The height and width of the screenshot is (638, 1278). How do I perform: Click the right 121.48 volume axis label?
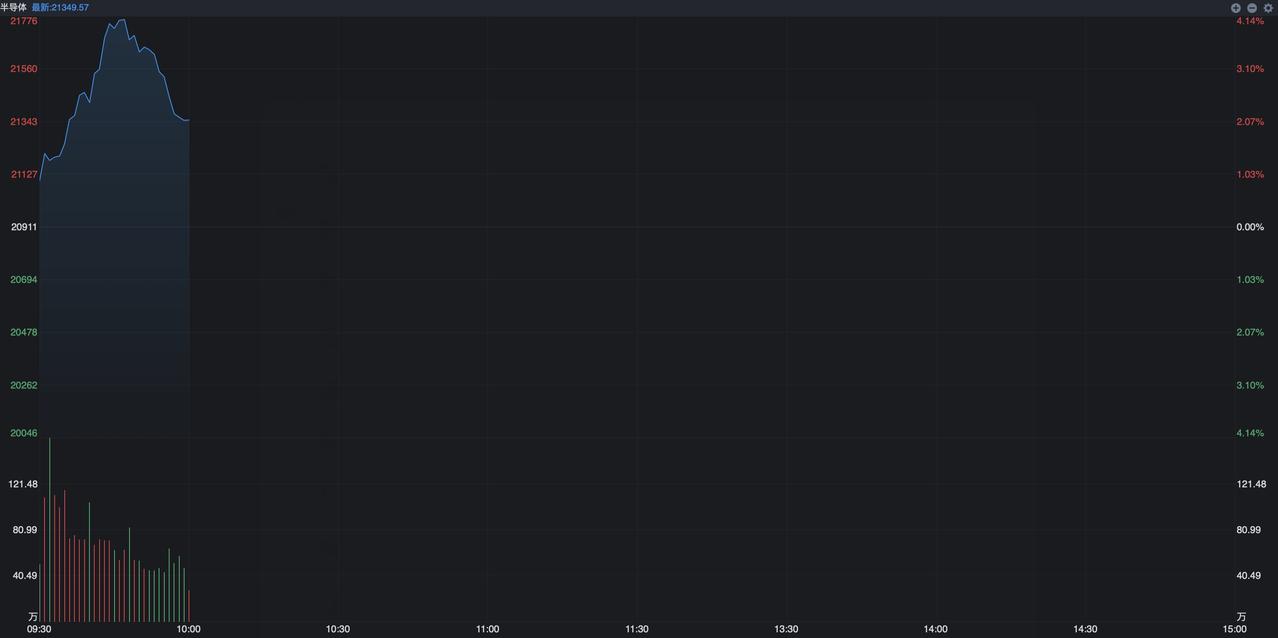(1251, 484)
